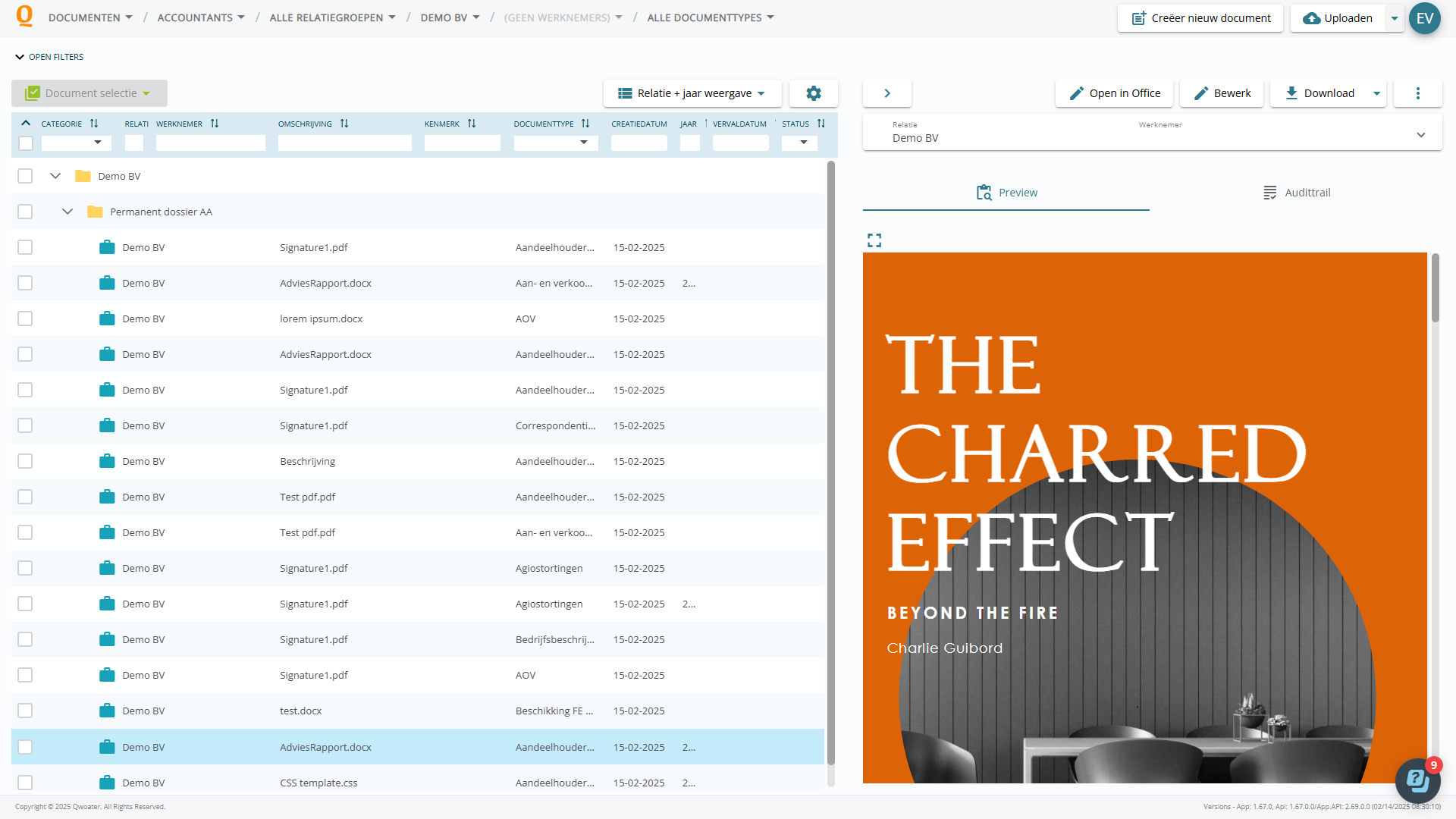Viewport: 1456px width, 819px height.
Task: Click the Qwoater logo icon
Action: pyautogui.click(x=24, y=16)
